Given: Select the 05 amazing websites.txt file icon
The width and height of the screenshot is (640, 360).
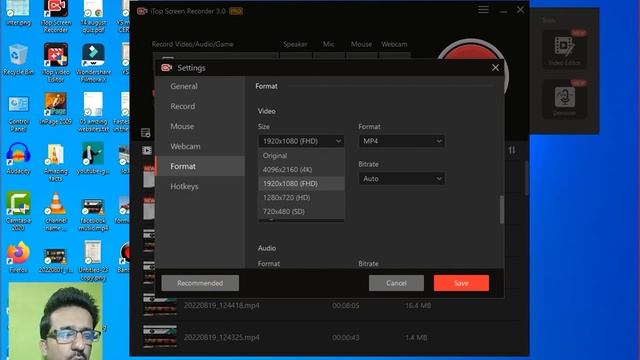Looking at the screenshot, I should [93, 112].
